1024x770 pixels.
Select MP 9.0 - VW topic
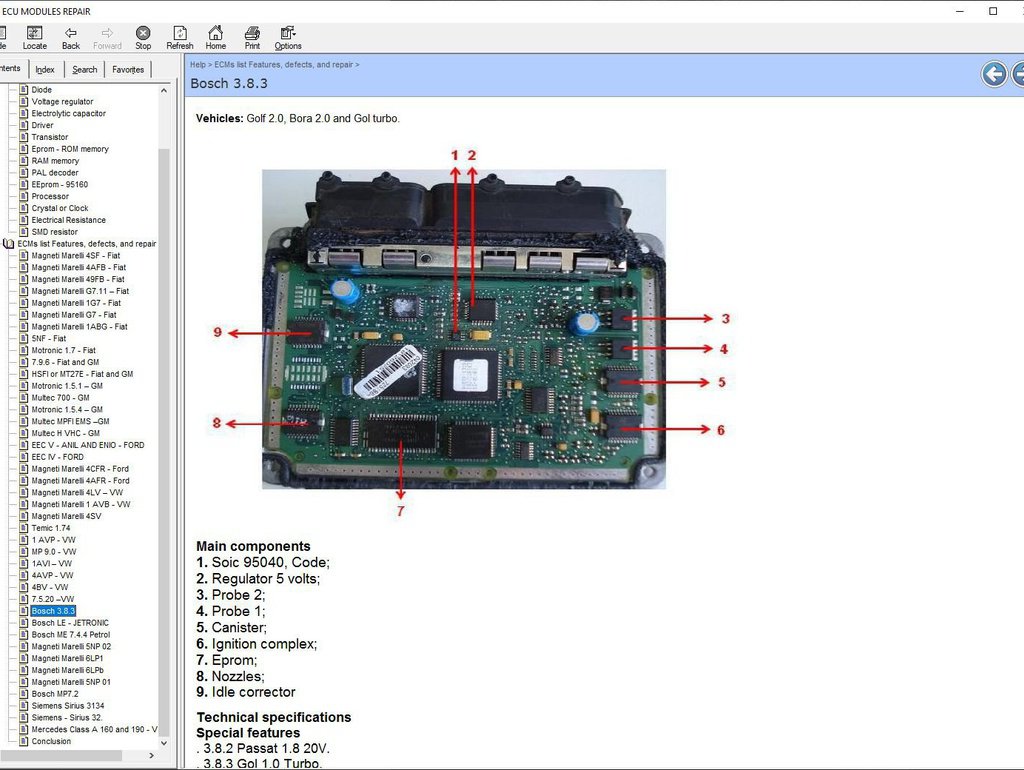(54, 552)
